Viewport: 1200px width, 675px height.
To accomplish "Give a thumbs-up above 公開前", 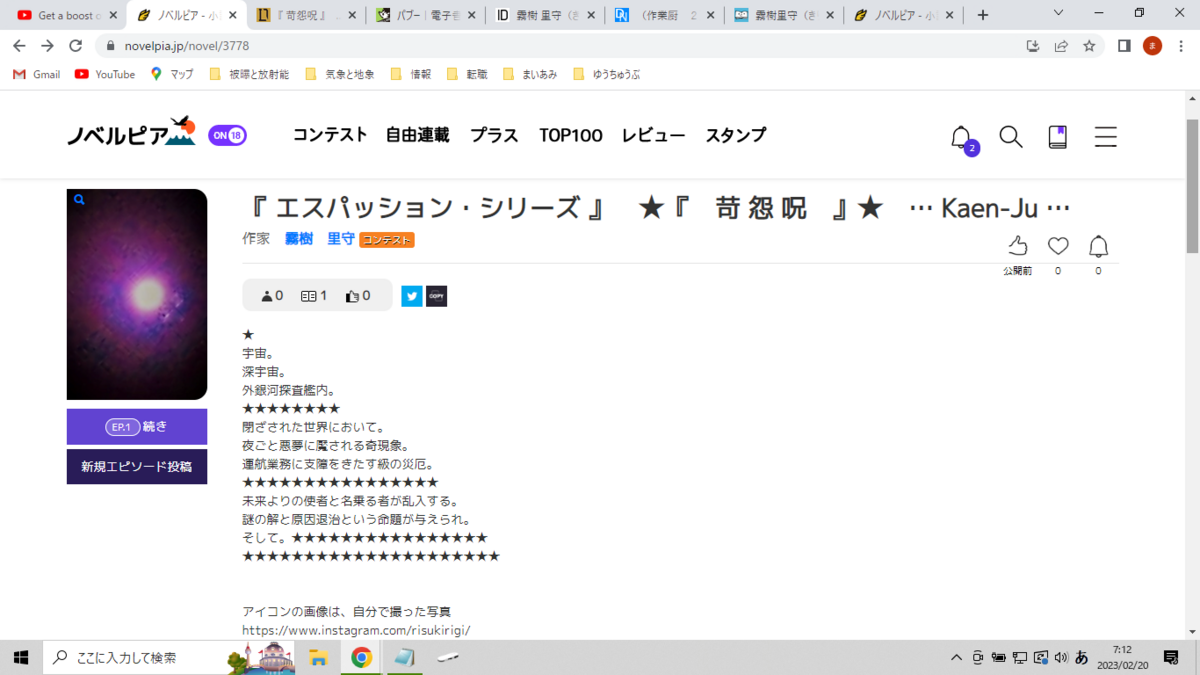I will pyautogui.click(x=1017, y=244).
